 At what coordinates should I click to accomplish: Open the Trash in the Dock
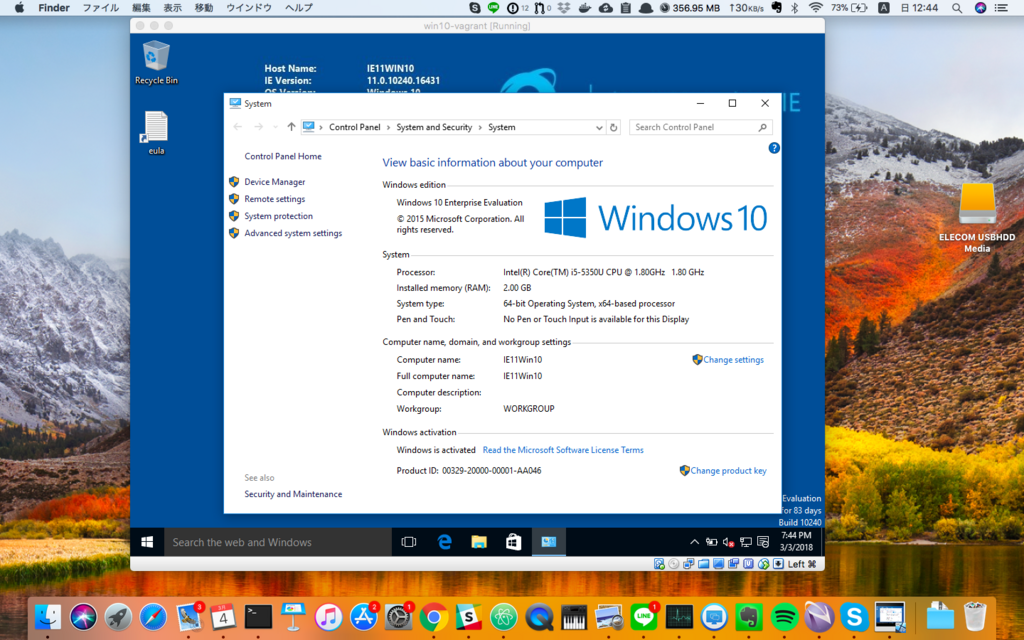(974, 616)
